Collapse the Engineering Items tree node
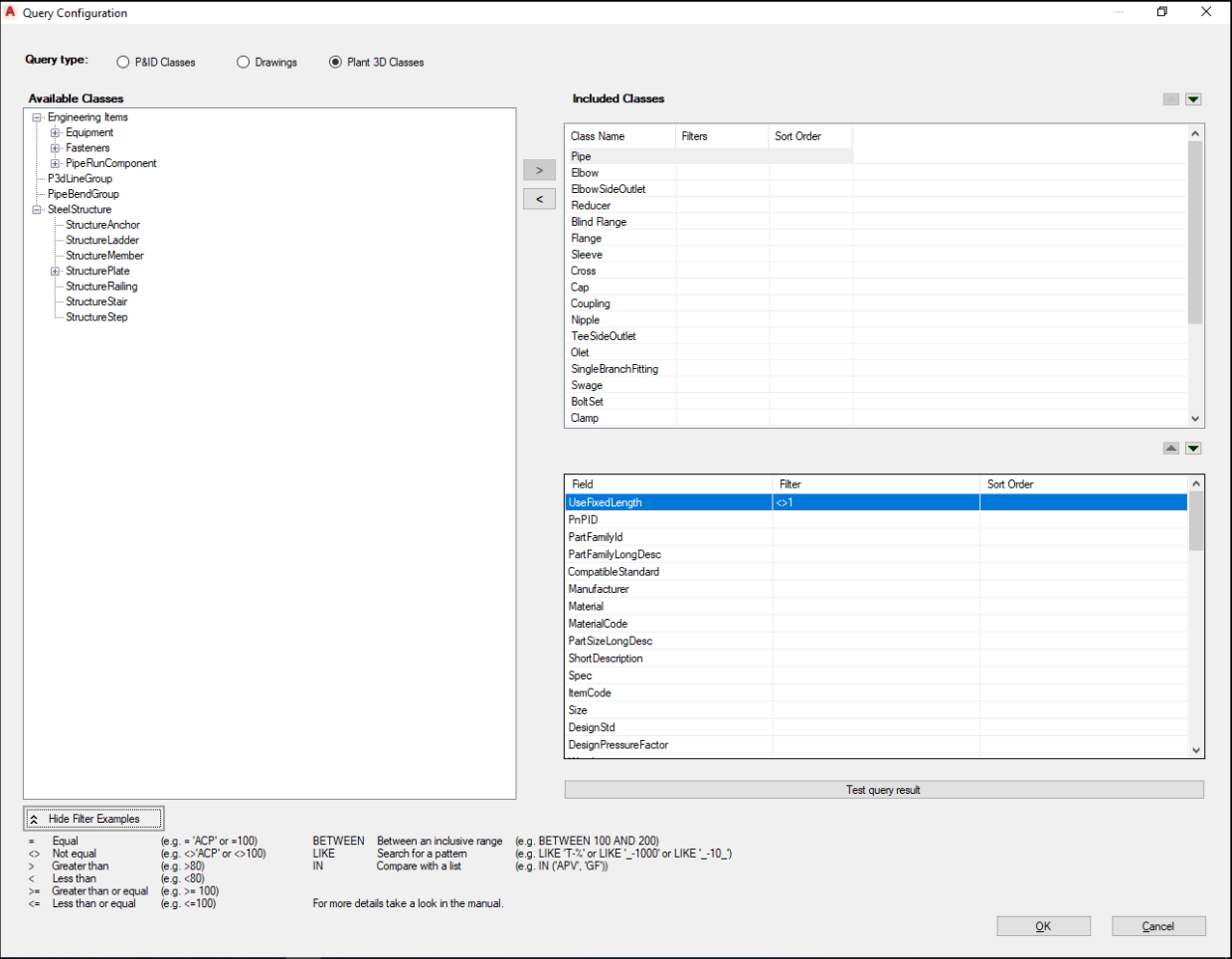Image resolution: width=1232 pixels, height=959 pixels. pyautogui.click(x=37, y=117)
